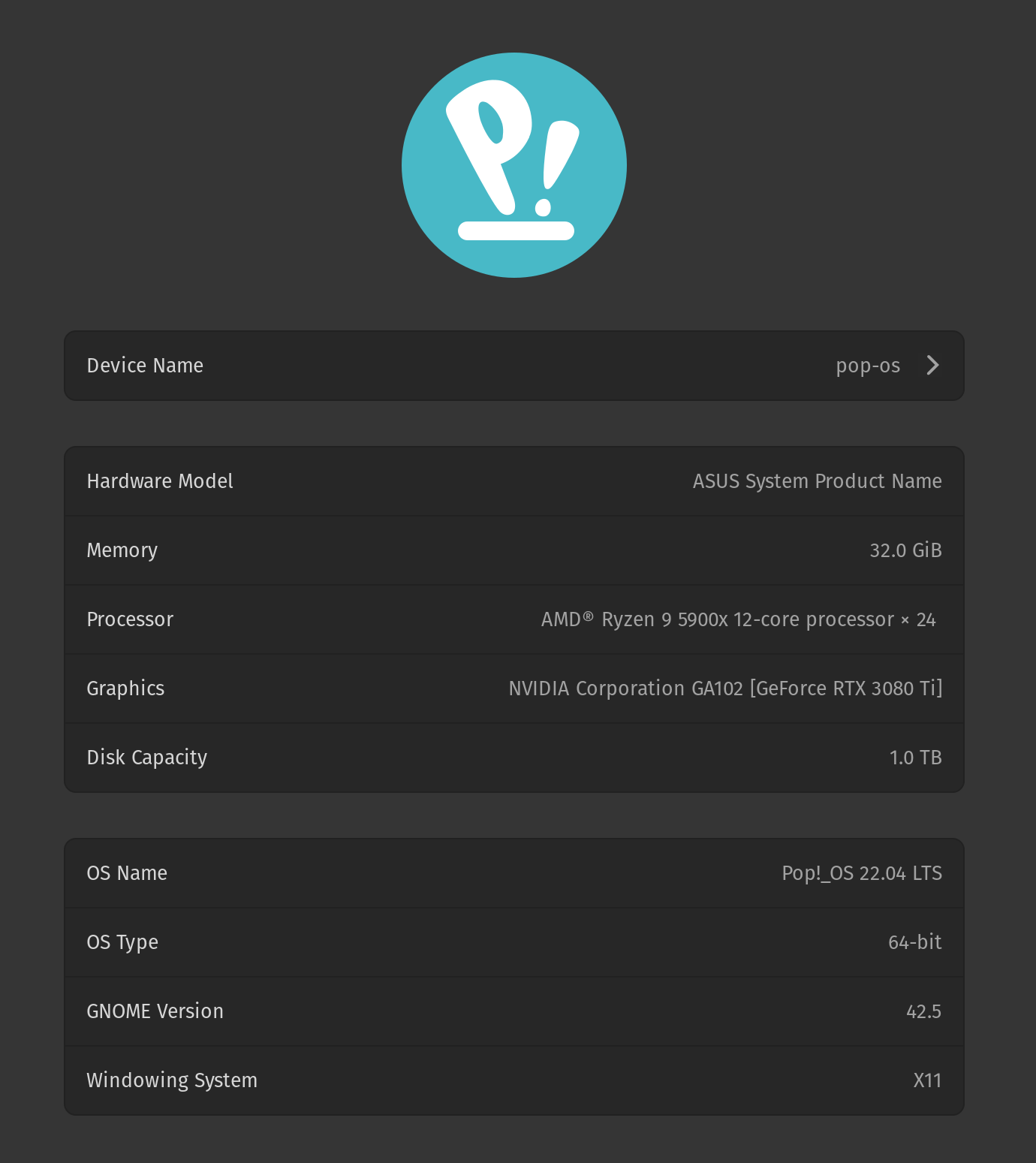Click the 1.0 TB disk value
The image size is (1036, 1163).
[x=916, y=758]
